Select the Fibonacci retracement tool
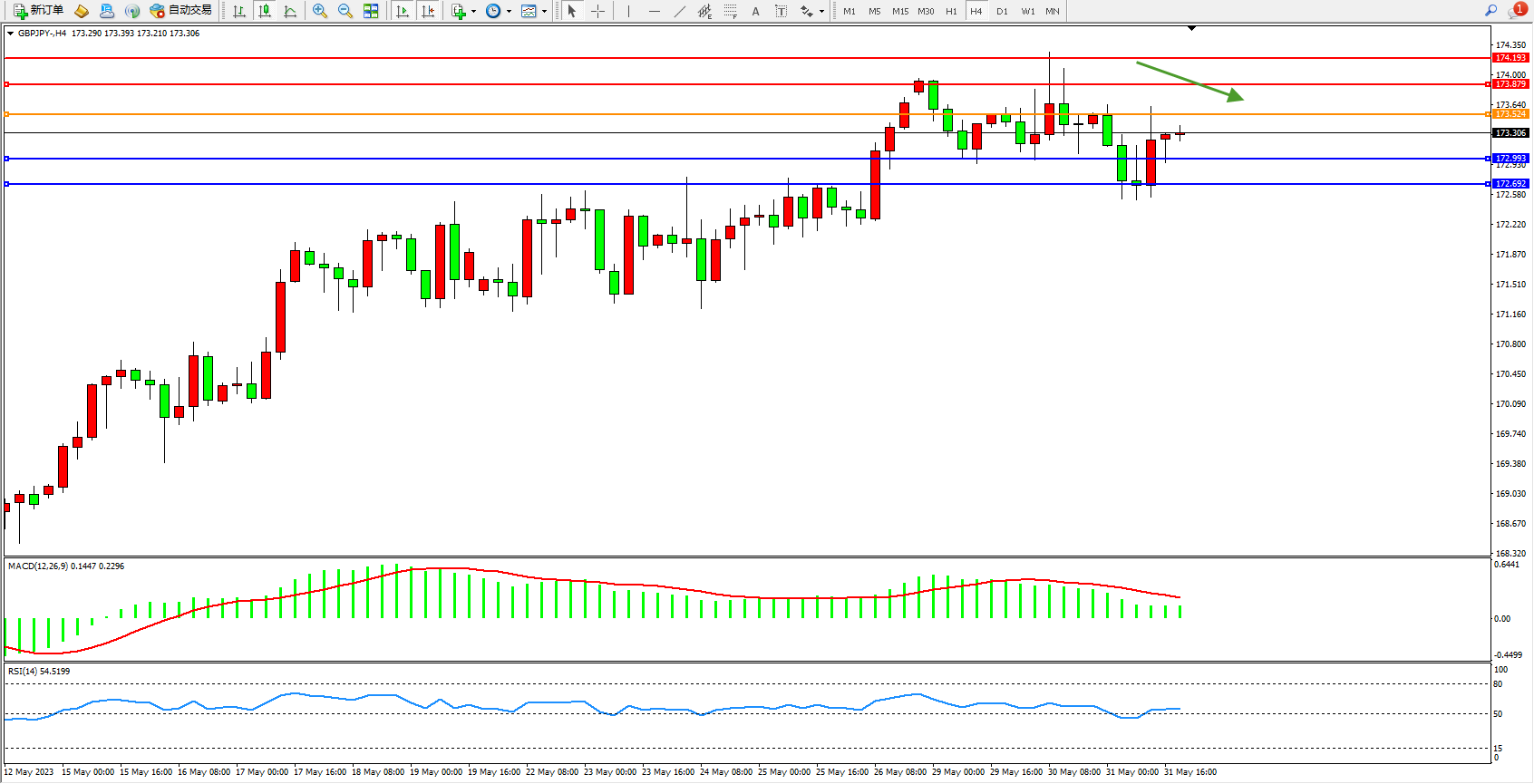Screen dimensions: 1534x784 coord(731,11)
